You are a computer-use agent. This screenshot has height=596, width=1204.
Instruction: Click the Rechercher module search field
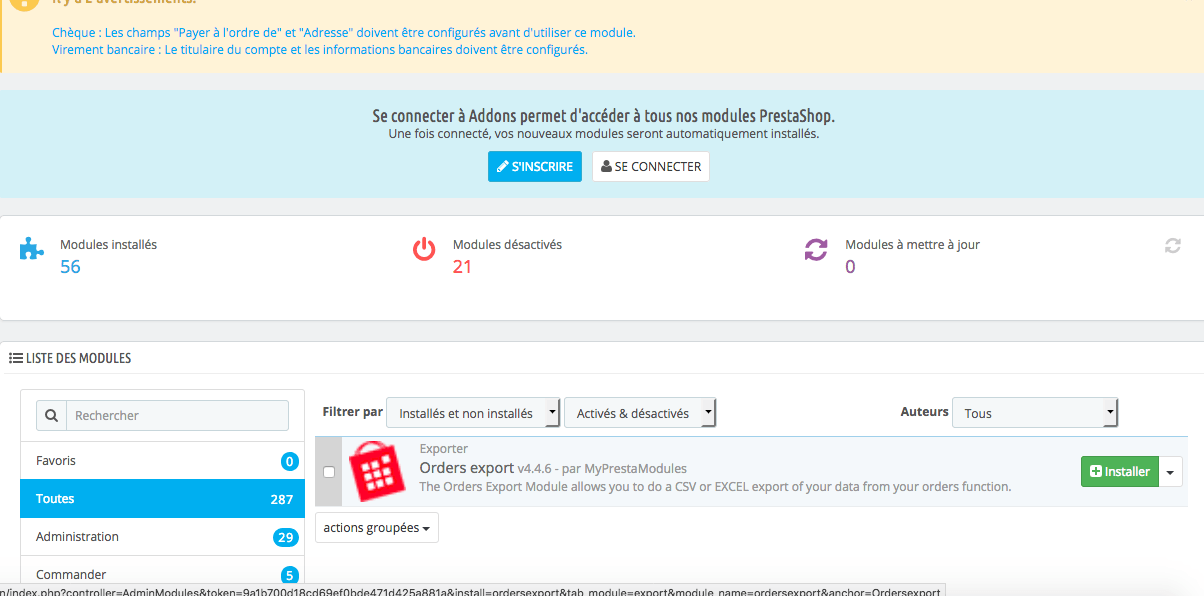coord(177,416)
